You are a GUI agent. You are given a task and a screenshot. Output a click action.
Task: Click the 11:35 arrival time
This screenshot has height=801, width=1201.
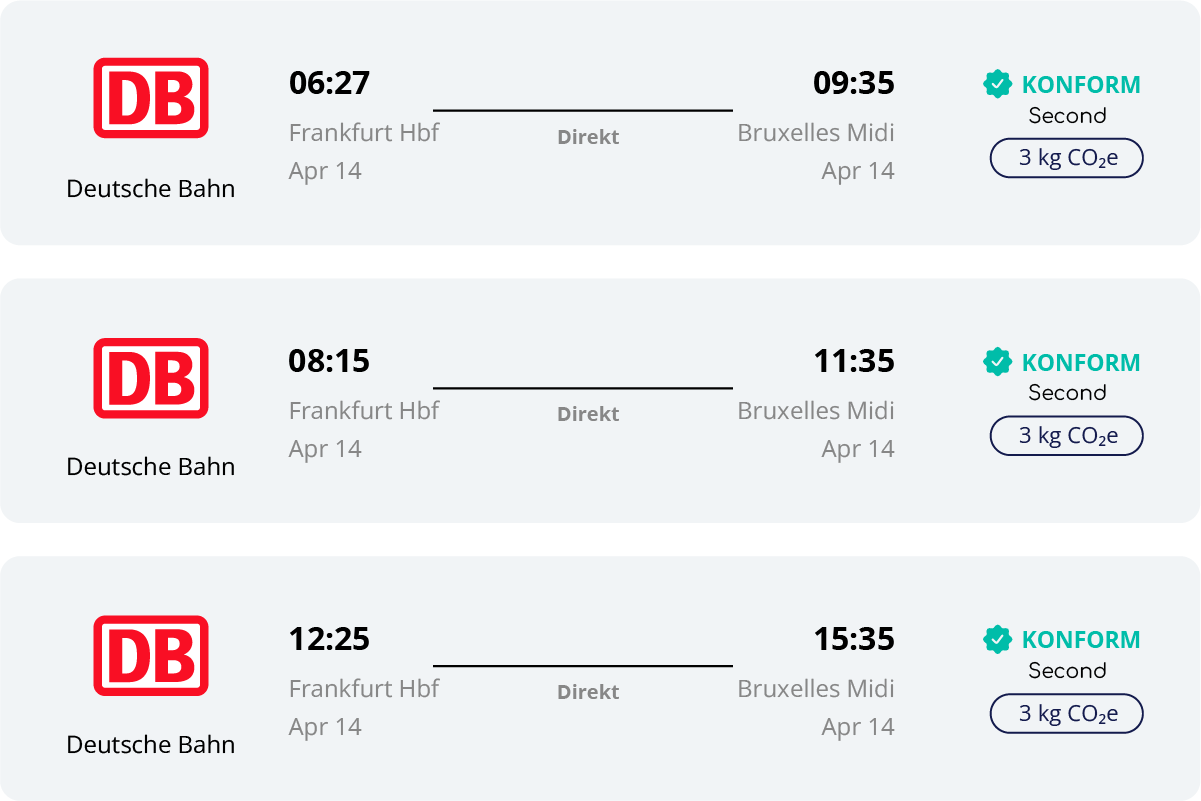[853, 361]
